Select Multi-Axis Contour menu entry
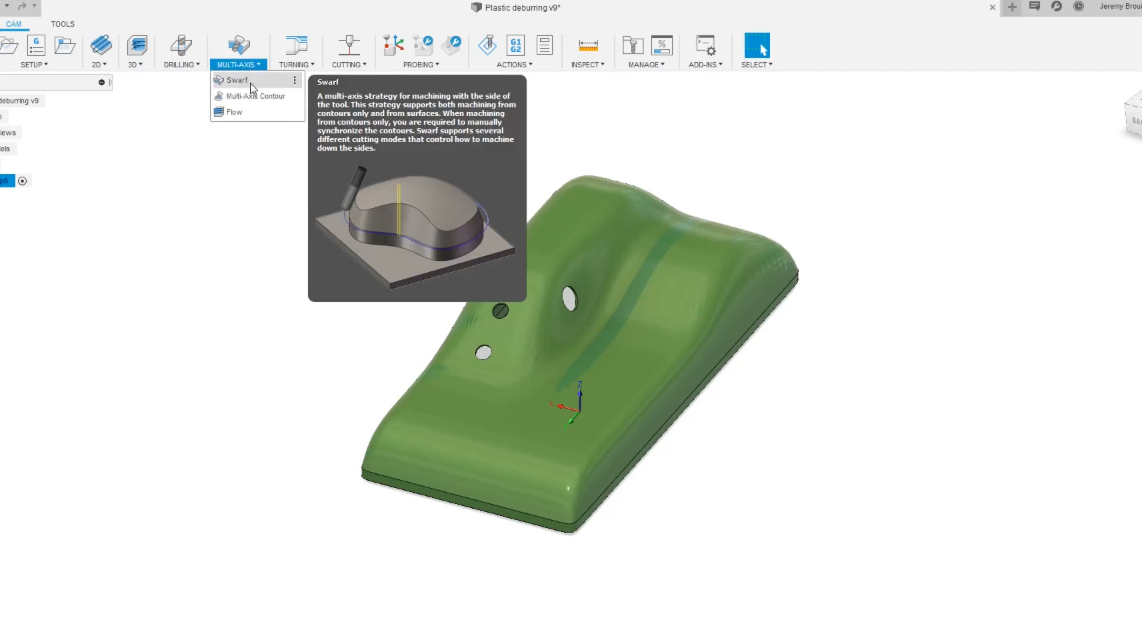This screenshot has width=1142, height=625. (x=255, y=96)
